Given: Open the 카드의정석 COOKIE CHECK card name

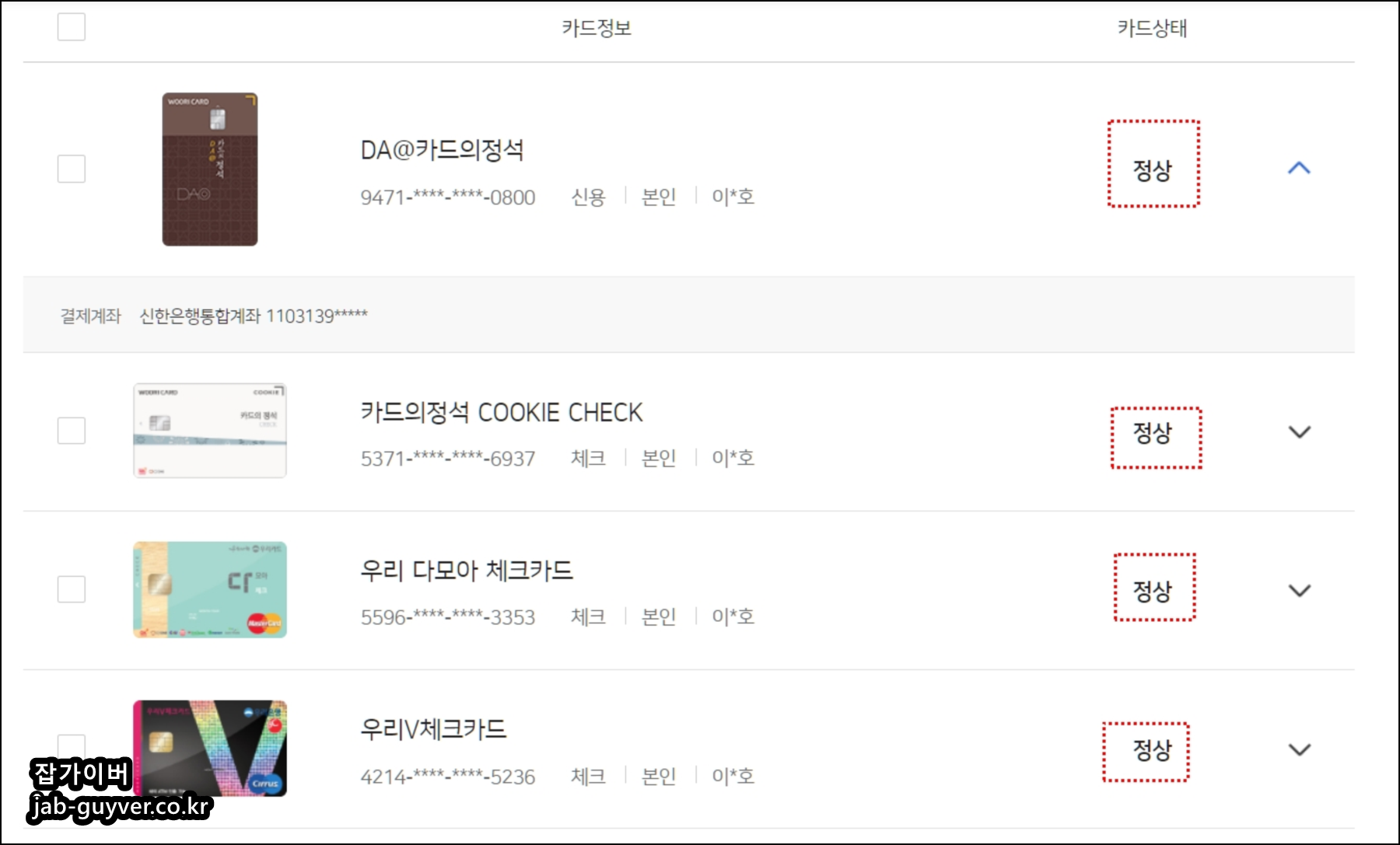Looking at the screenshot, I should [x=502, y=412].
